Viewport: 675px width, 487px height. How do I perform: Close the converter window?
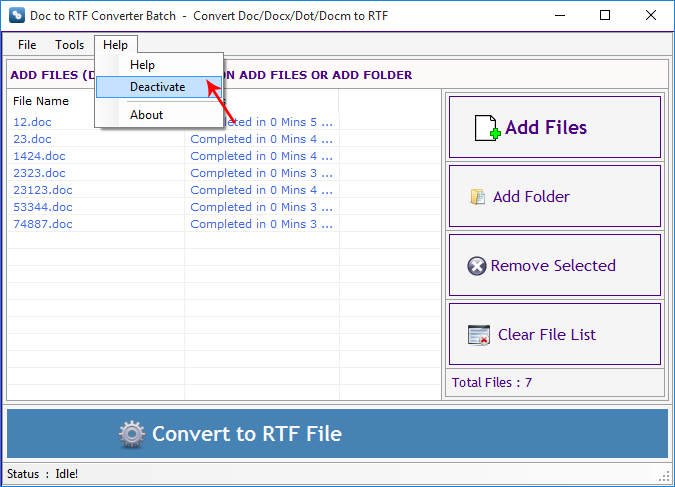[651, 16]
